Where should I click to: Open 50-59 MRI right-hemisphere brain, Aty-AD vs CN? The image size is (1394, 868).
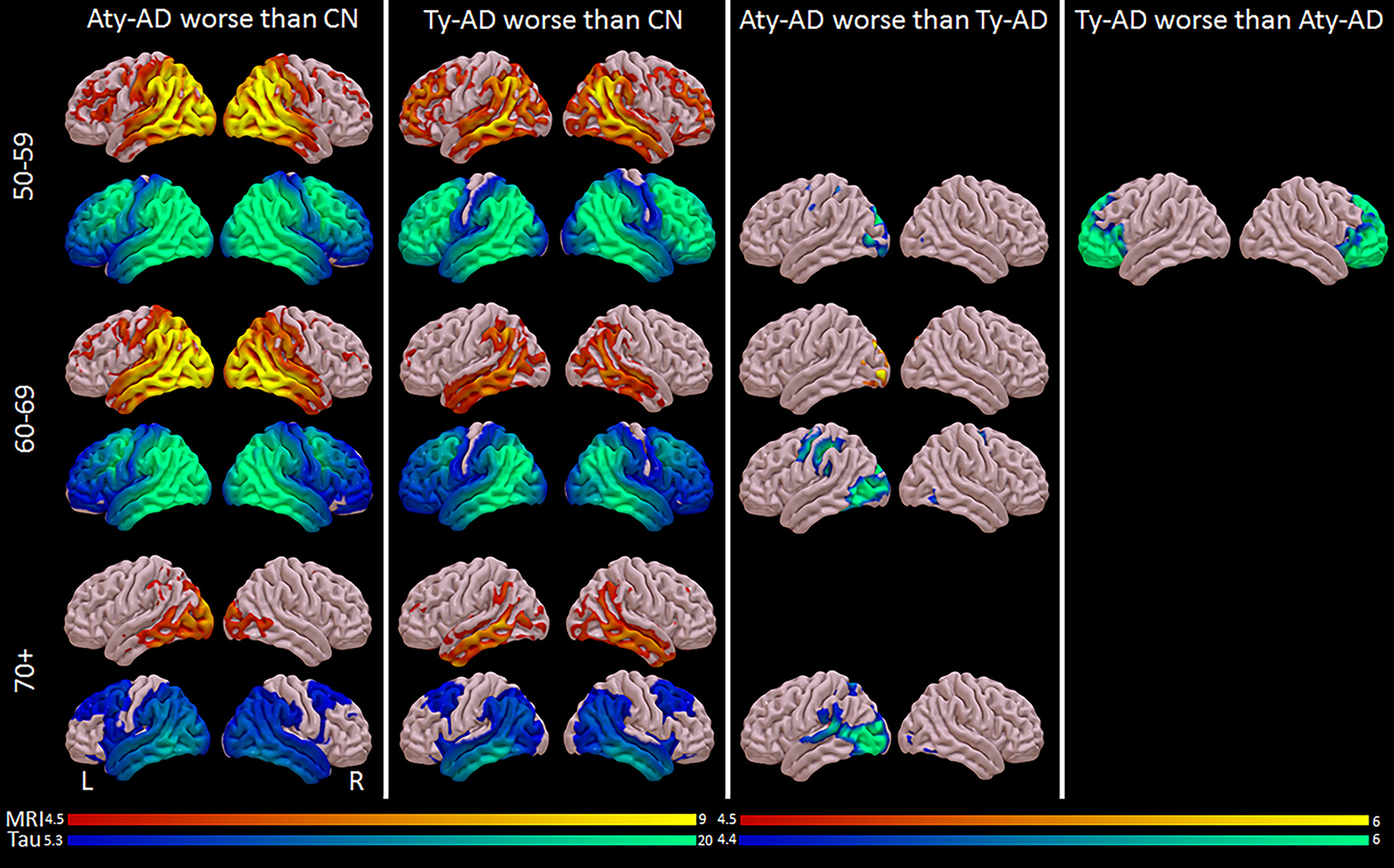(298, 108)
